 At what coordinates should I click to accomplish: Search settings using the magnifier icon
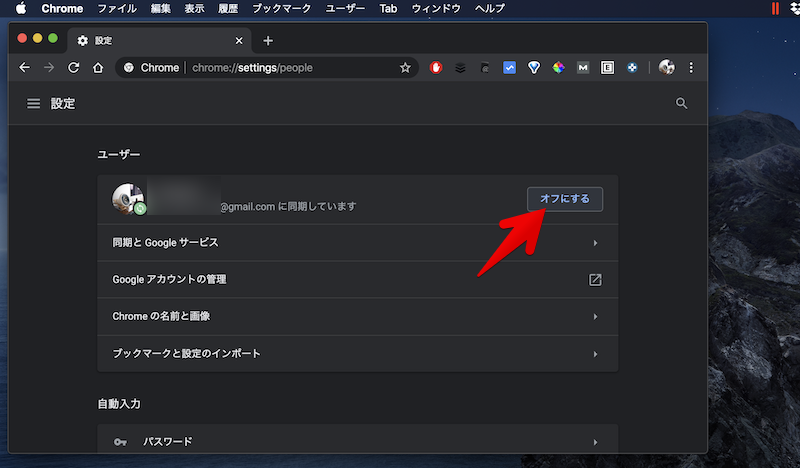682,103
